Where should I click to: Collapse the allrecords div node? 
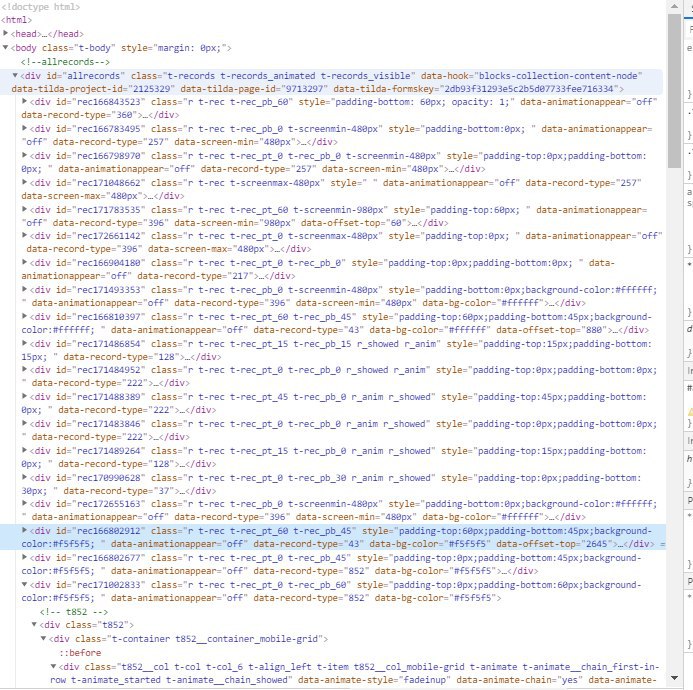point(15,75)
